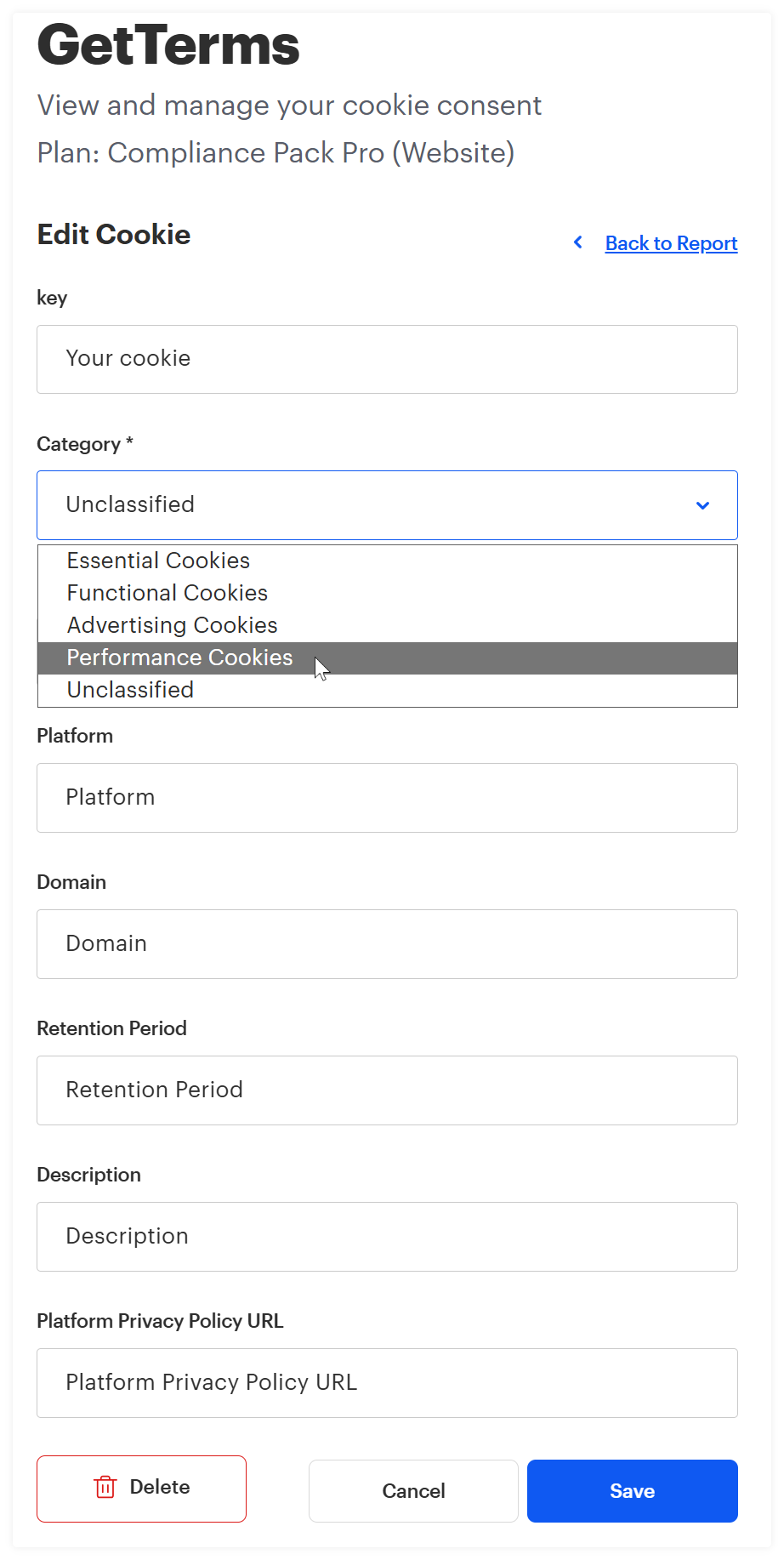Focus Platform Privacy Policy URL field

pos(387,1383)
